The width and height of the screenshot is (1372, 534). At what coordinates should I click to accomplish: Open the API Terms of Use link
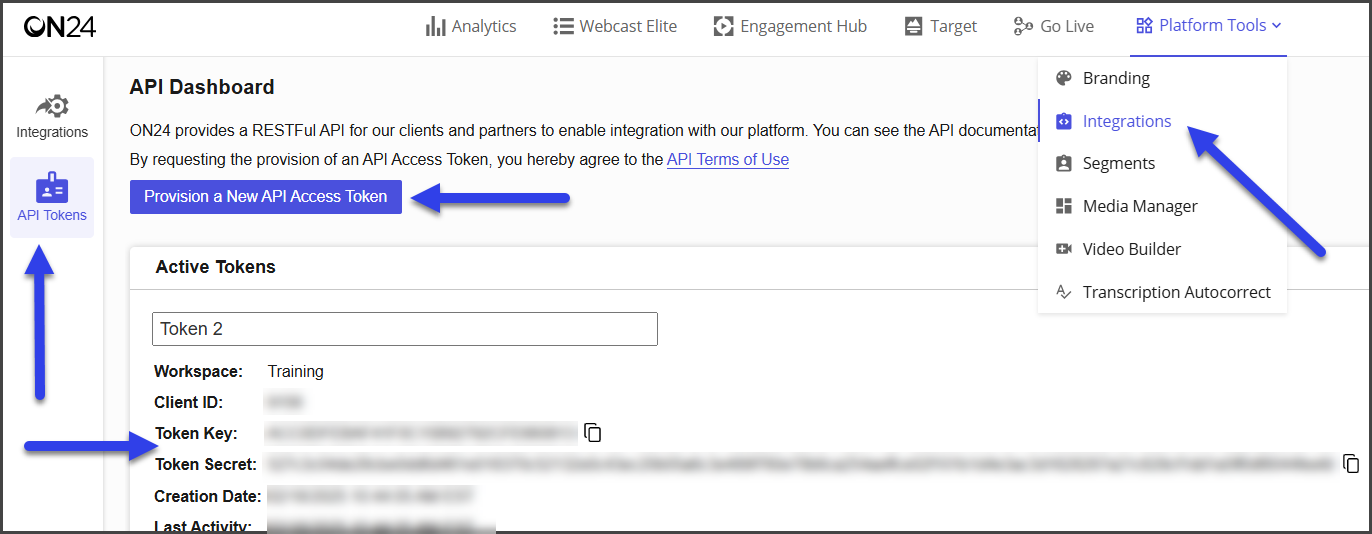coord(728,159)
